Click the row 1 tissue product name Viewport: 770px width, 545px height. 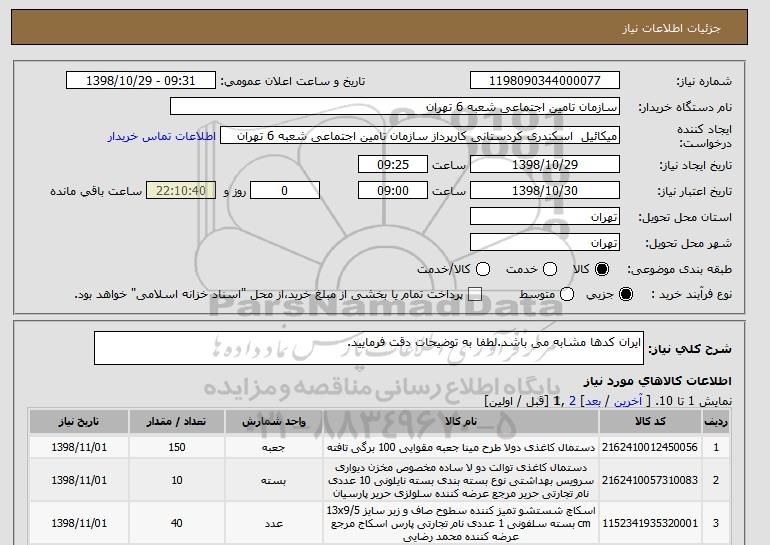pos(461,447)
